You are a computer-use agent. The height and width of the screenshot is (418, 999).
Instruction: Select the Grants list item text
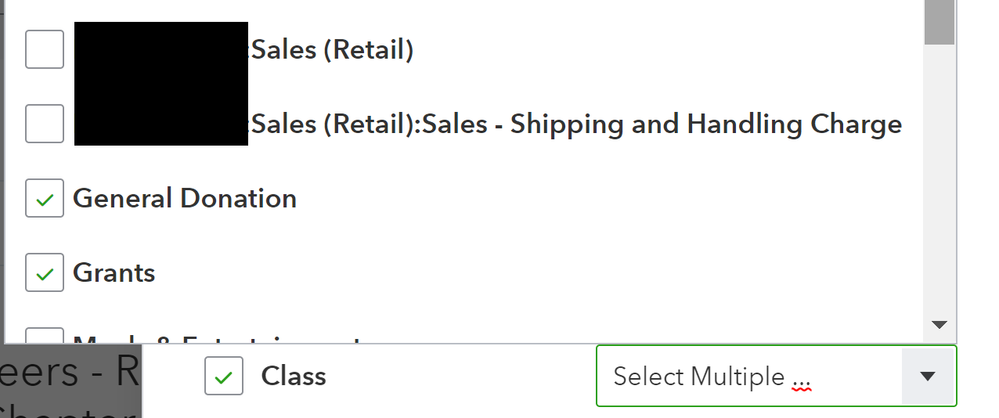[x=114, y=272]
